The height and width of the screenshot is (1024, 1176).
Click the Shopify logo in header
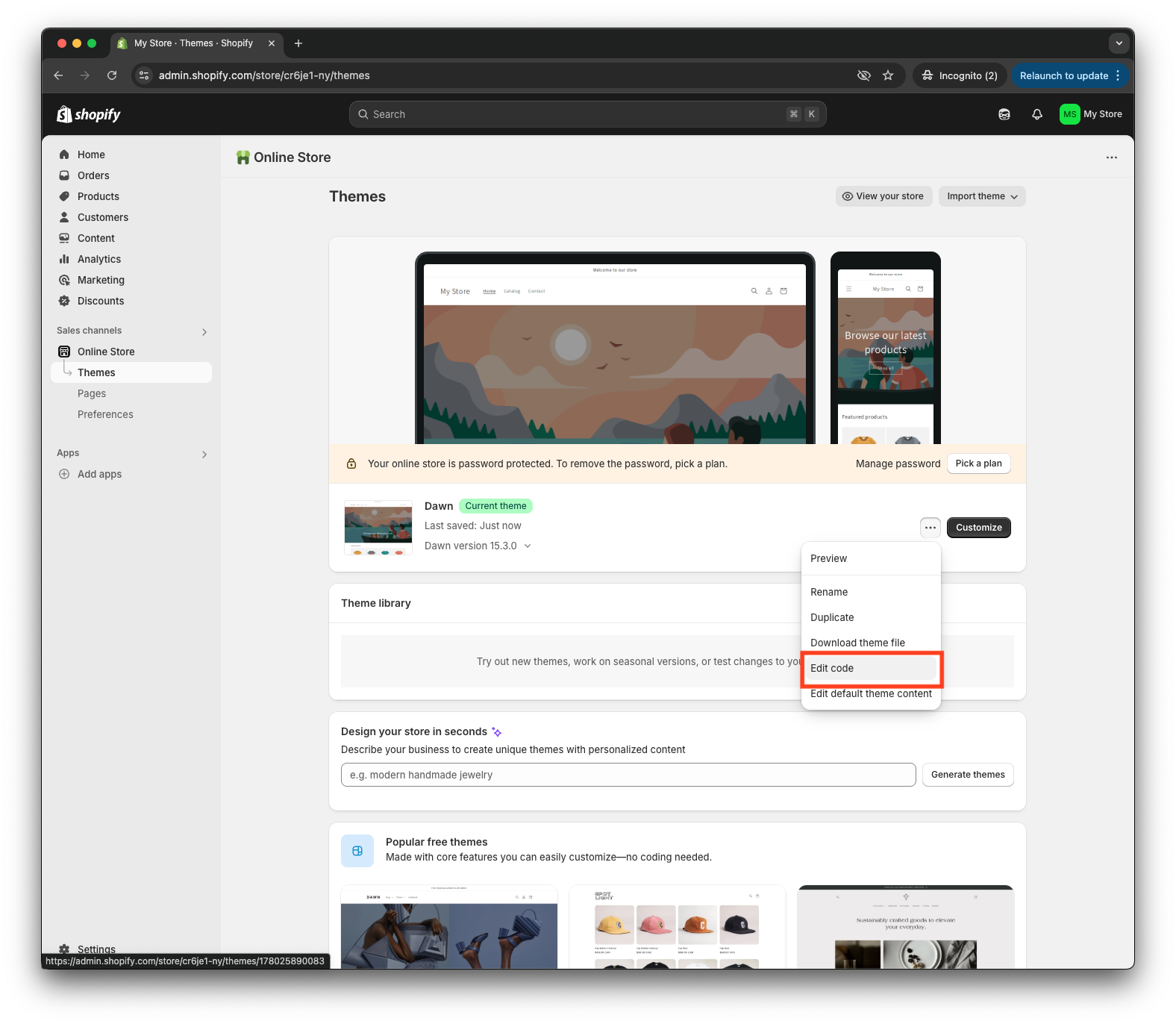[x=89, y=114]
